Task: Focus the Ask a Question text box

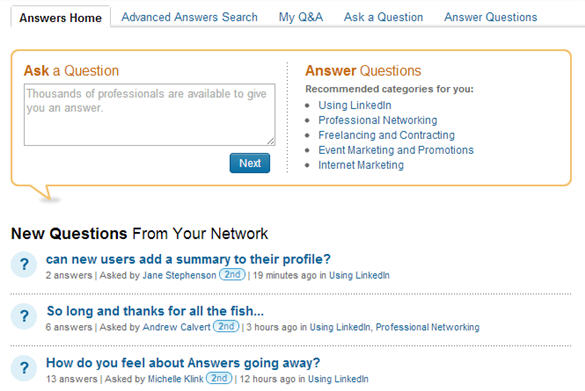Action: [150, 115]
